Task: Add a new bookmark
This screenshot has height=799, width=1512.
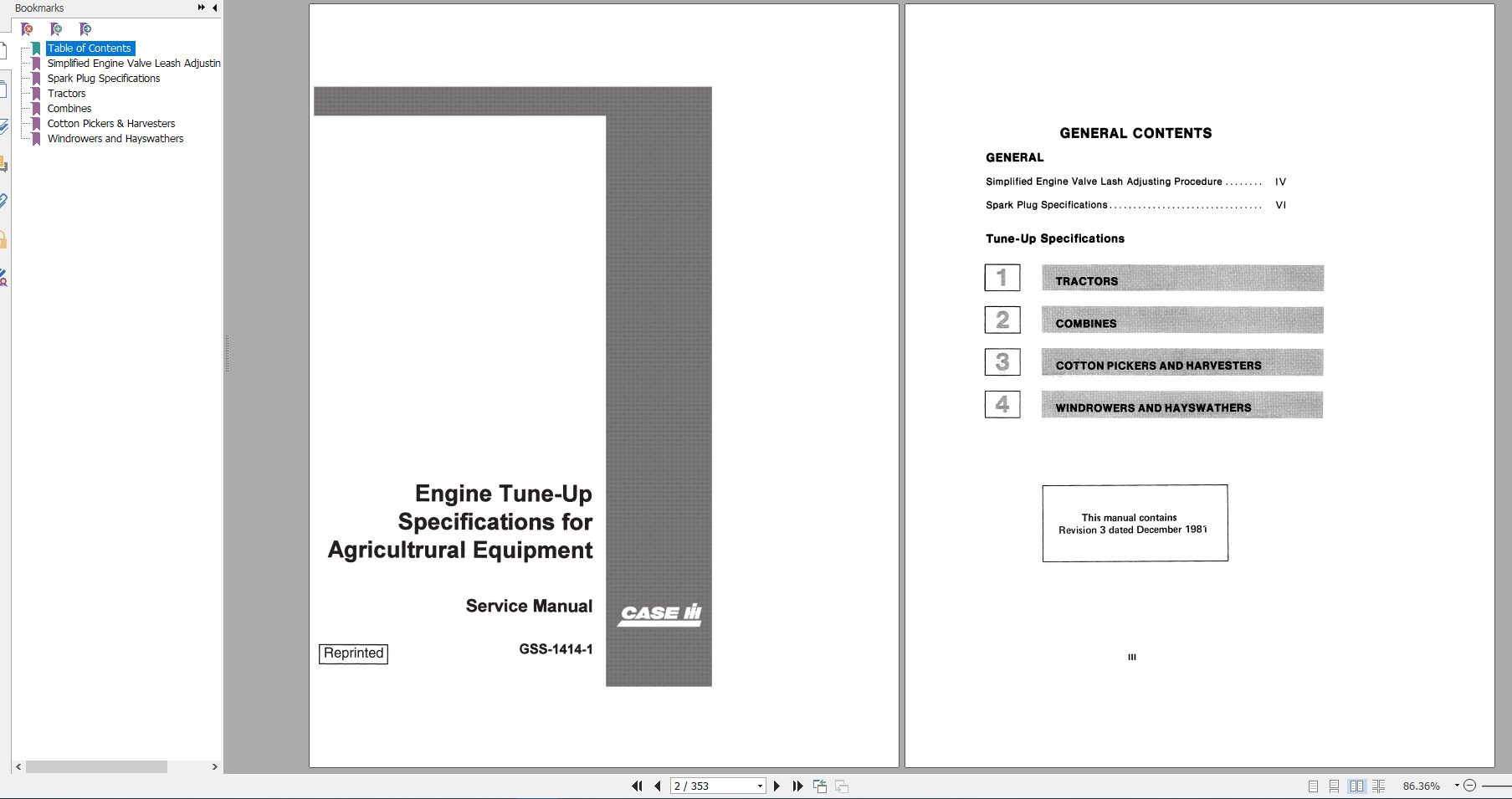Action: tap(56, 28)
